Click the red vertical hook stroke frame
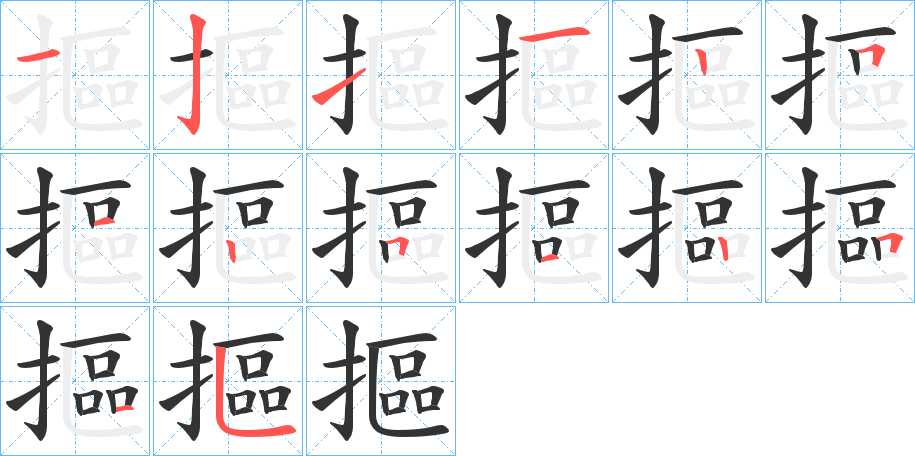 (228, 75)
